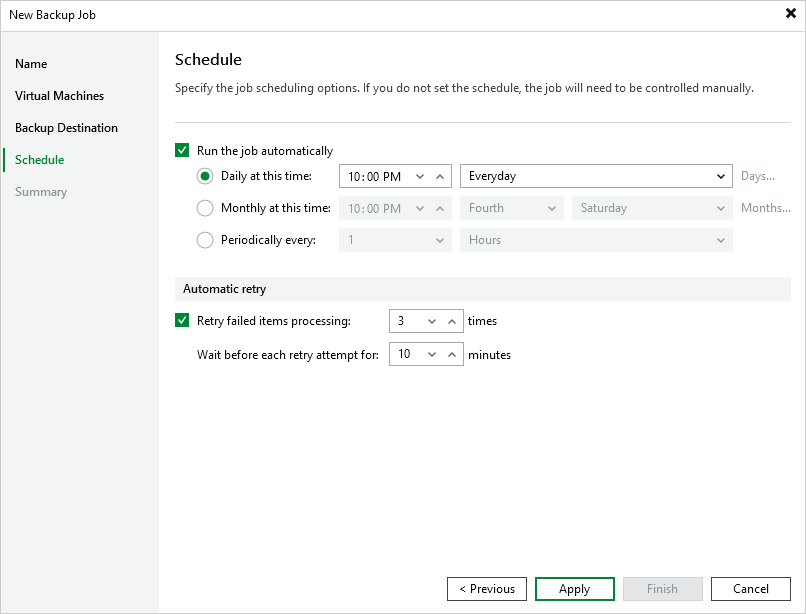
Task: Cancel the New Backup Job wizard
Action: pos(750,589)
